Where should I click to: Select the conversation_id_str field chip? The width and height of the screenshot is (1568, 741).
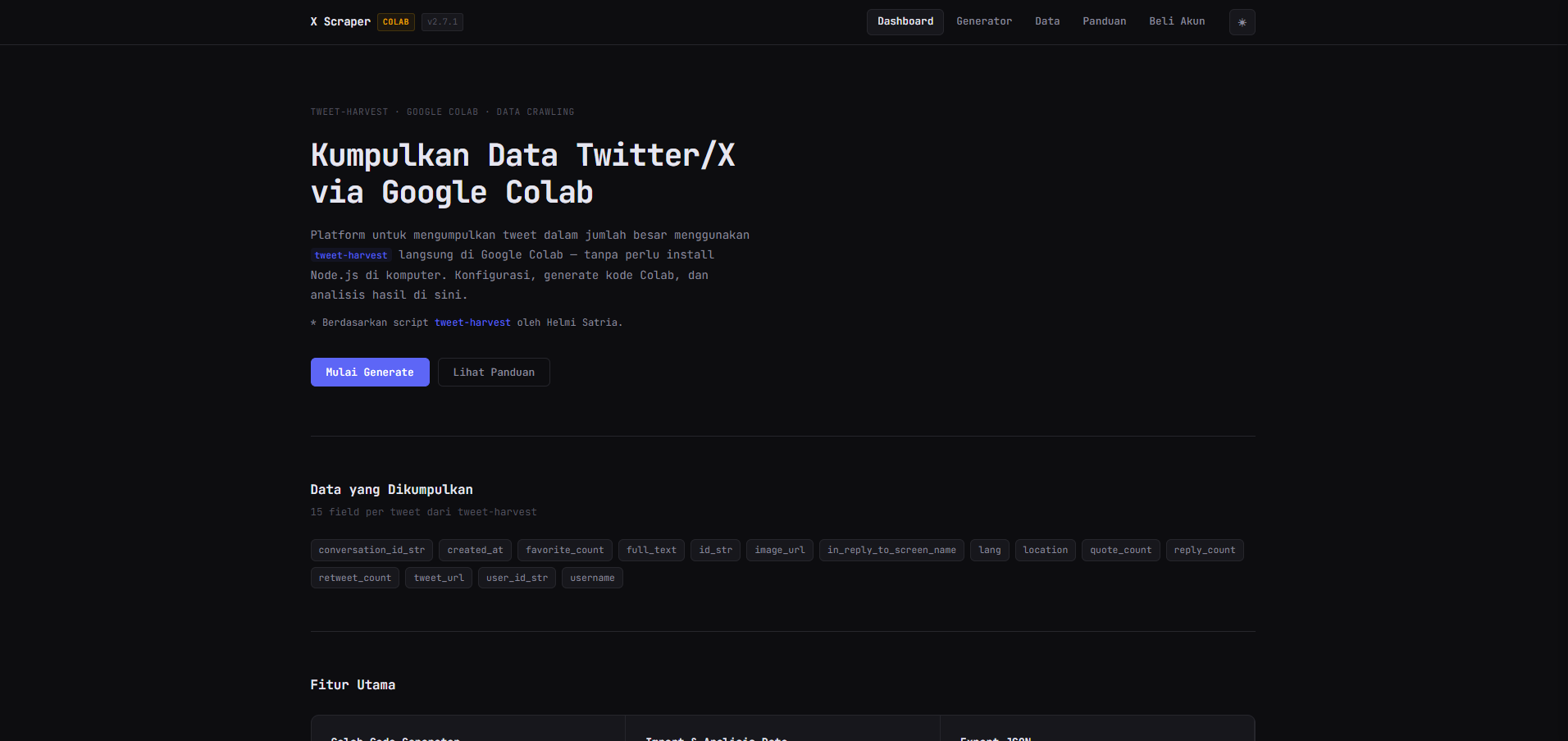(371, 550)
